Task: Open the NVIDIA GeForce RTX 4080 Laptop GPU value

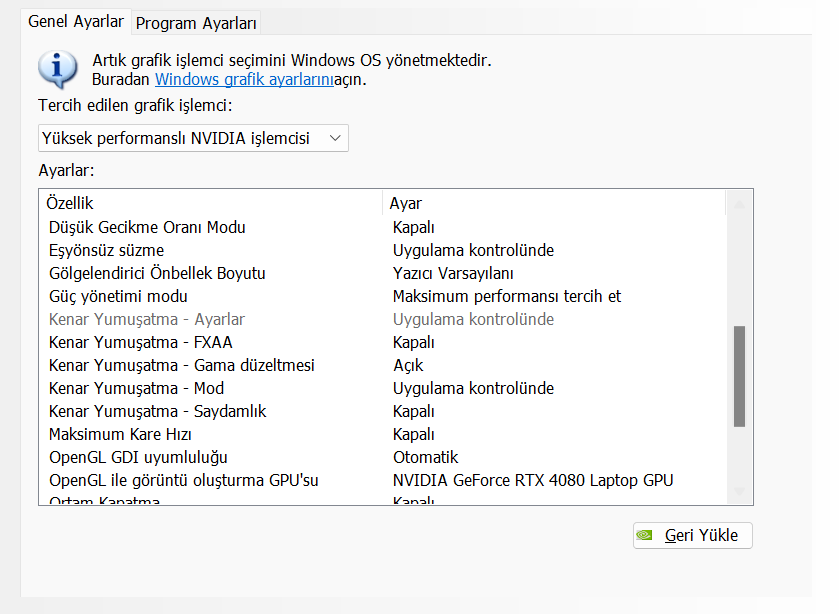Action: [533, 480]
